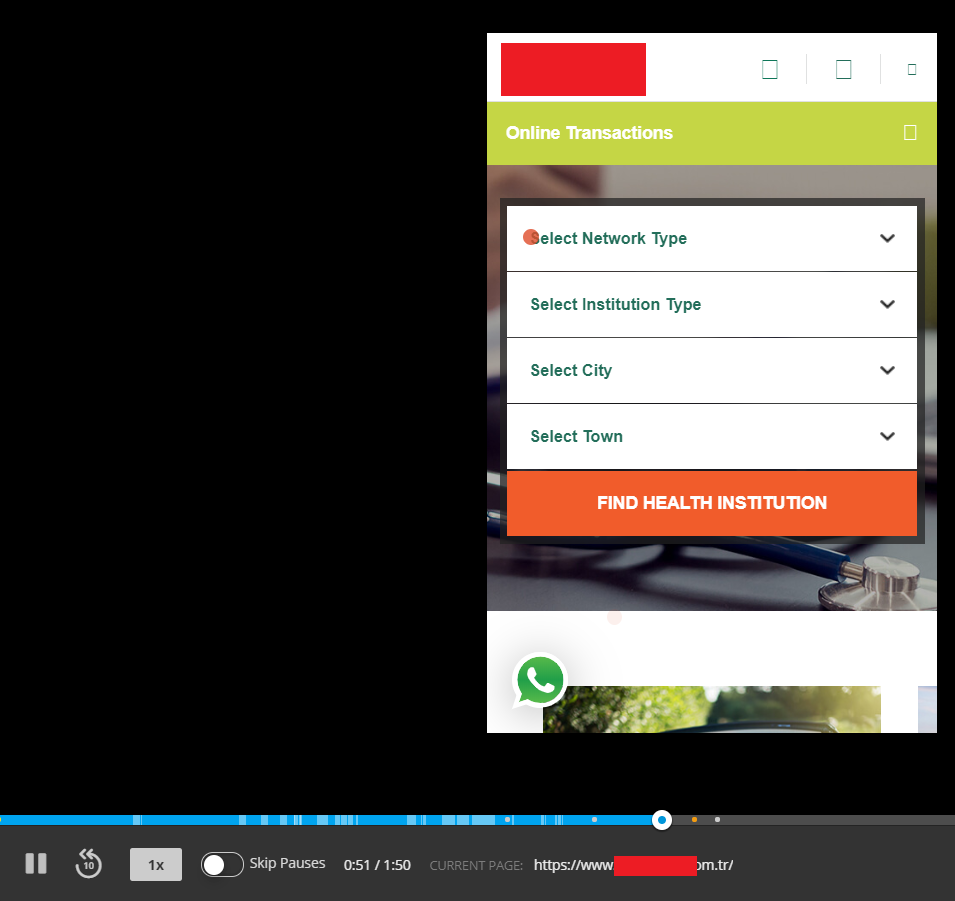Image resolution: width=955 pixels, height=901 pixels.
Task: Click the playback progress handle
Action: [661, 820]
